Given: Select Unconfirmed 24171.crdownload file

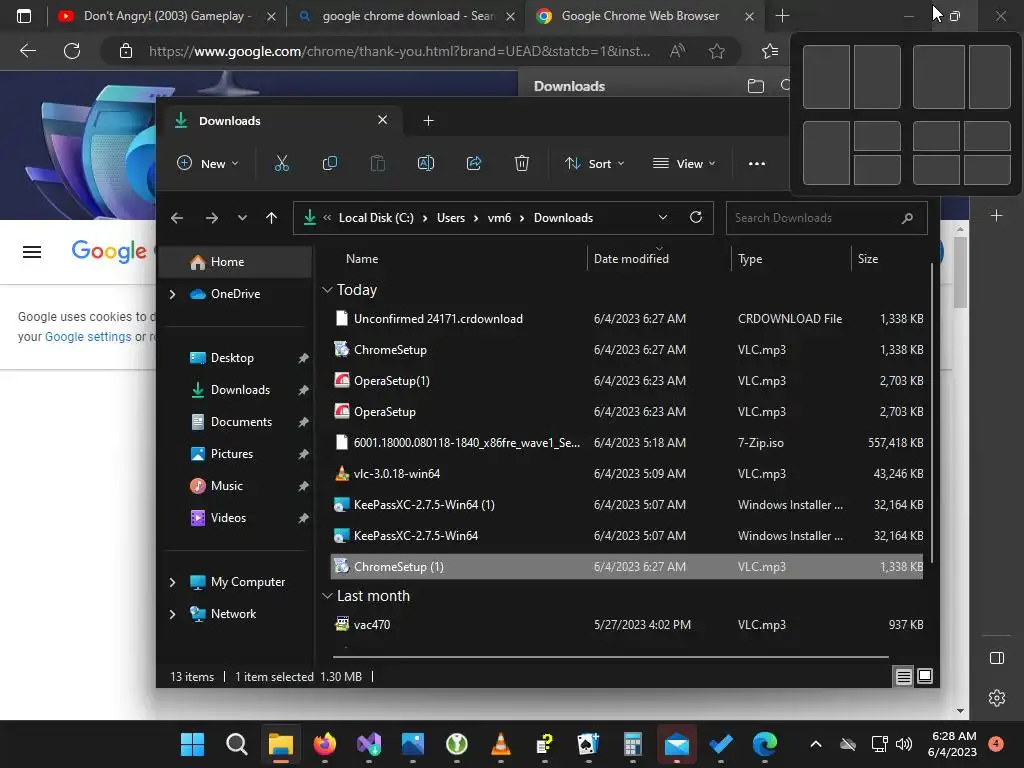Looking at the screenshot, I should [627, 319].
